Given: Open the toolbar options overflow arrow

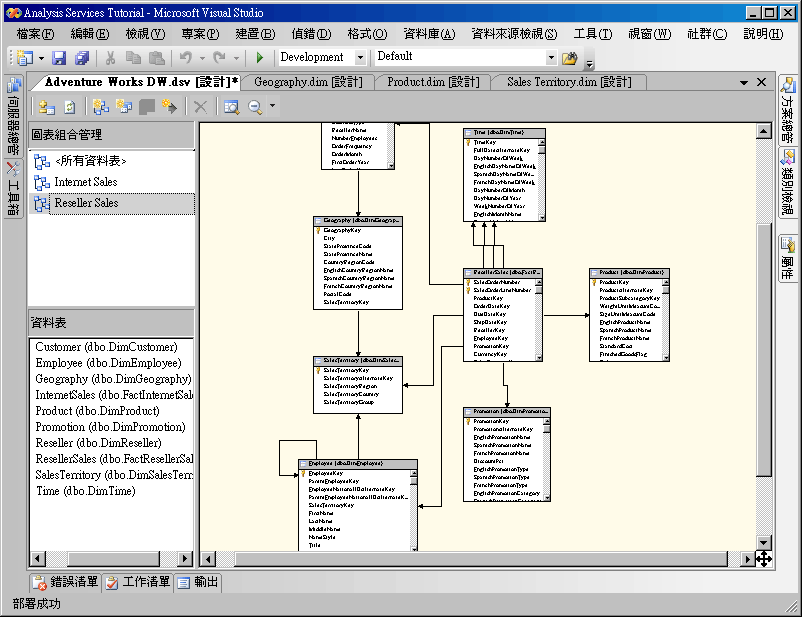Looking at the screenshot, I should pos(589,63).
